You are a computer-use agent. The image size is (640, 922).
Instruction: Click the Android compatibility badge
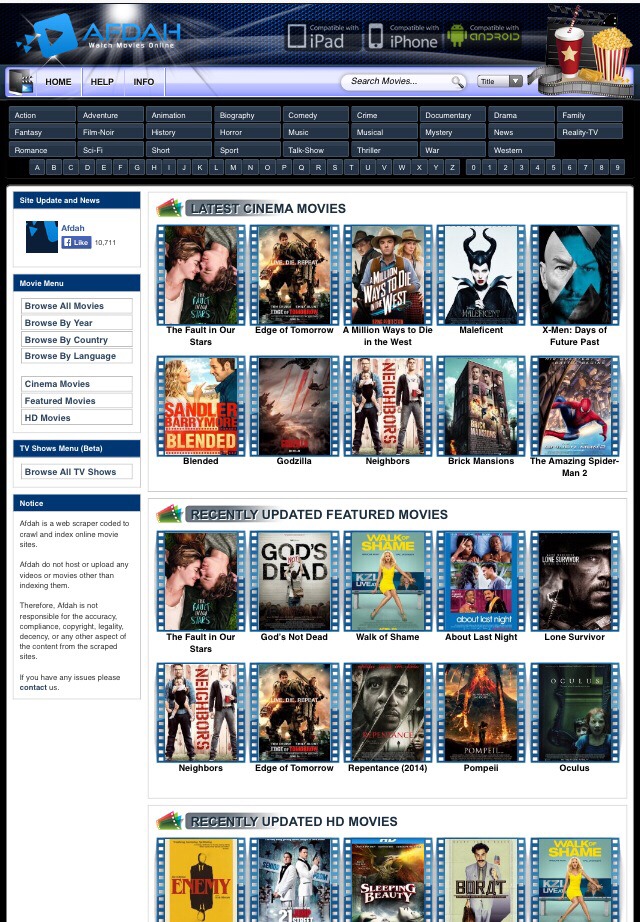484,36
